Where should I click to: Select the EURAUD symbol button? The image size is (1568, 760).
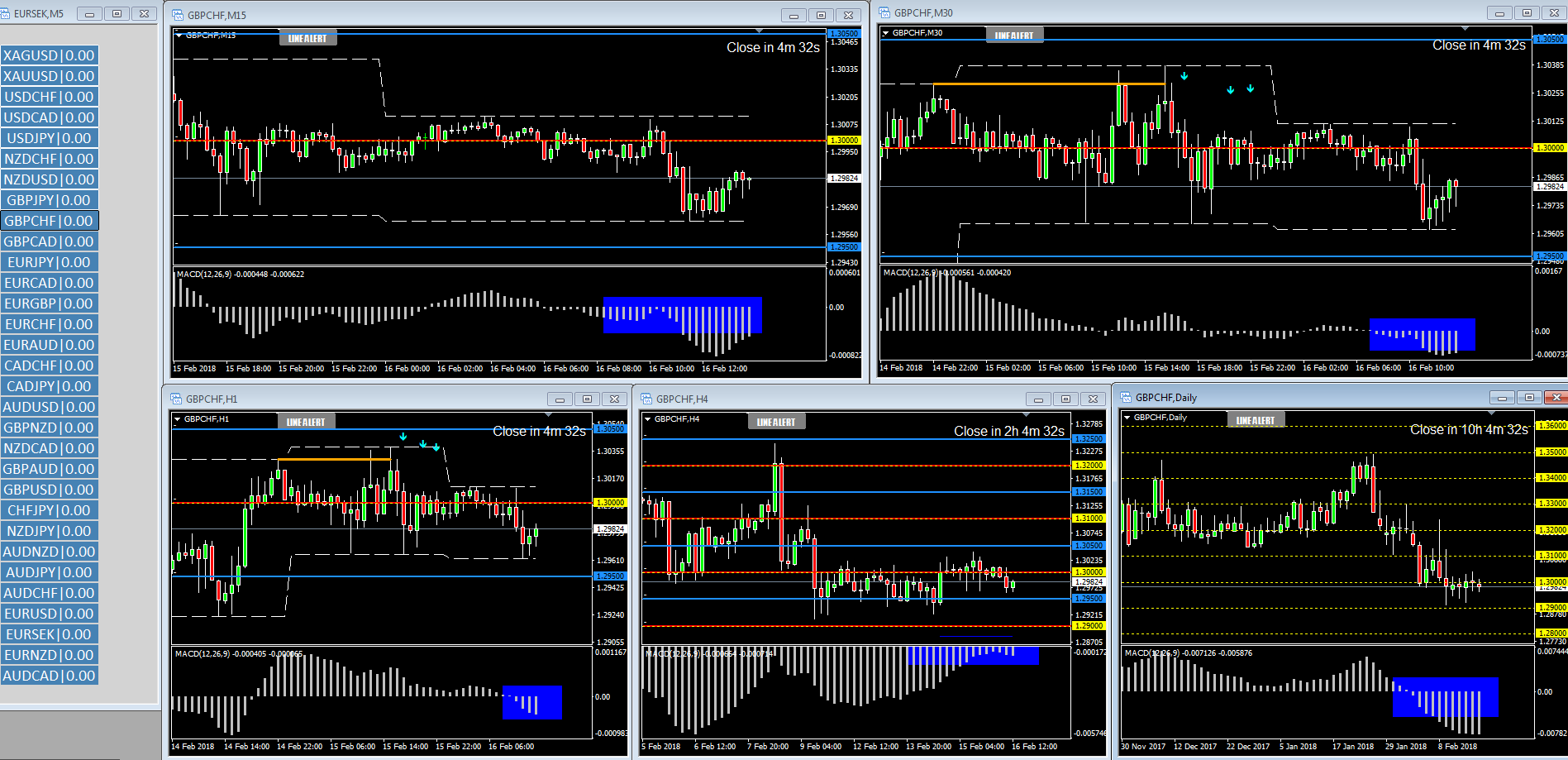pyautogui.click(x=50, y=345)
